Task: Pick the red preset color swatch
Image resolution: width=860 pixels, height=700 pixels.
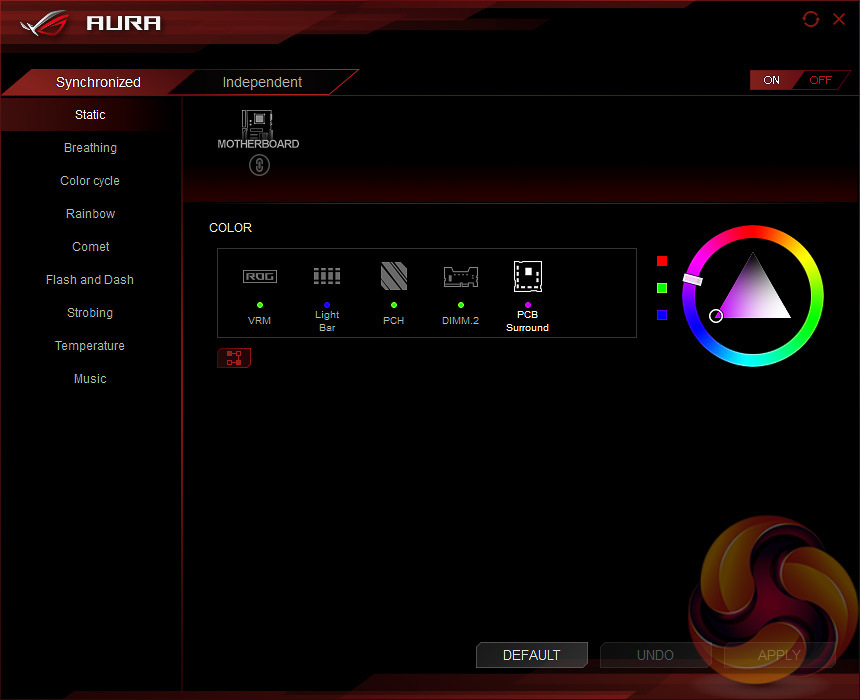Action: (662, 261)
